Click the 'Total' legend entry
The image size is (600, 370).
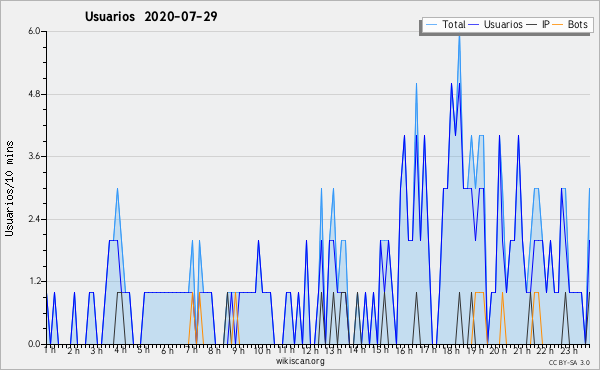tap(454, 24)
